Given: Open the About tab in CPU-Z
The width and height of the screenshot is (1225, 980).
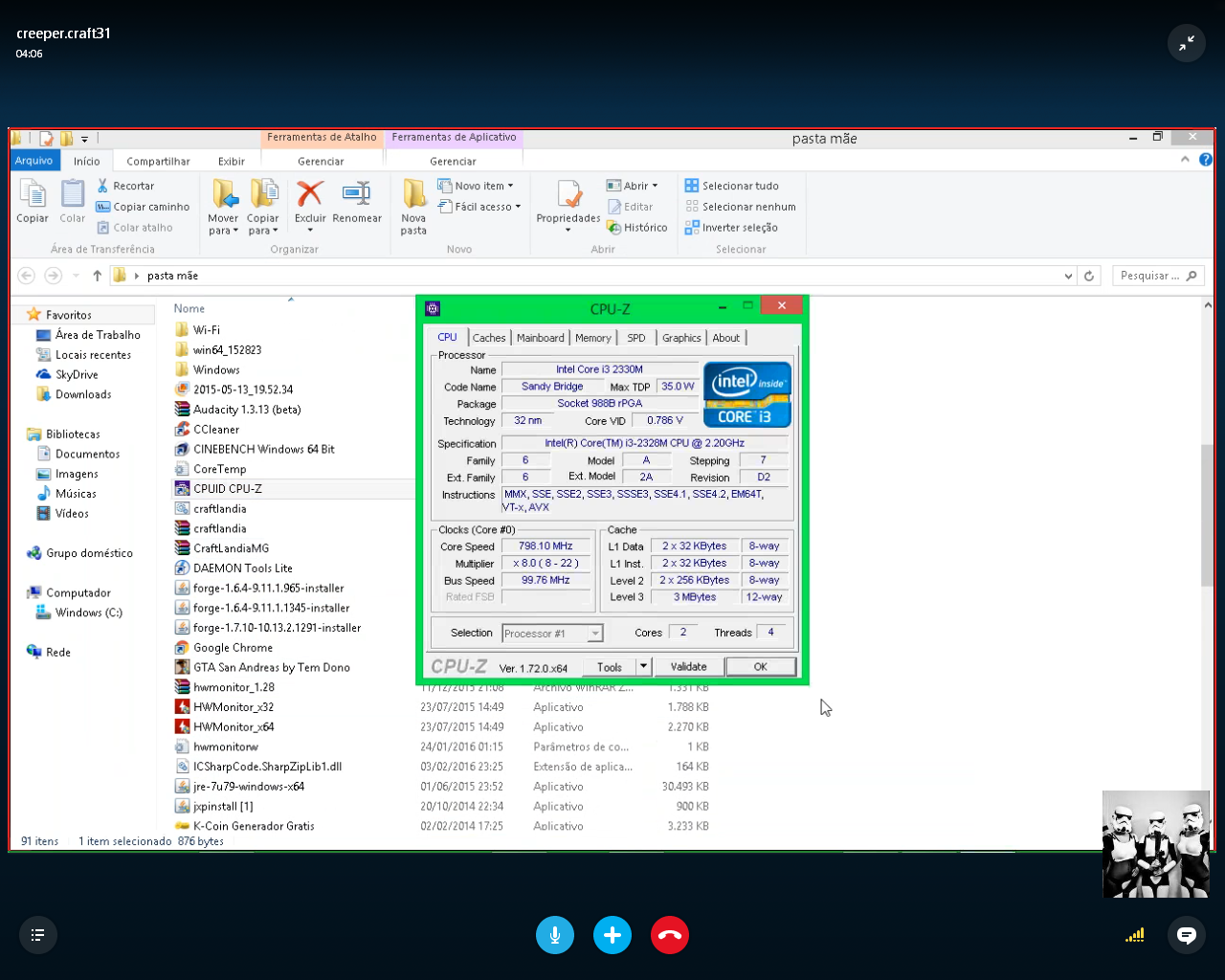Looking at the screenshot, I should tap(726, 338).
